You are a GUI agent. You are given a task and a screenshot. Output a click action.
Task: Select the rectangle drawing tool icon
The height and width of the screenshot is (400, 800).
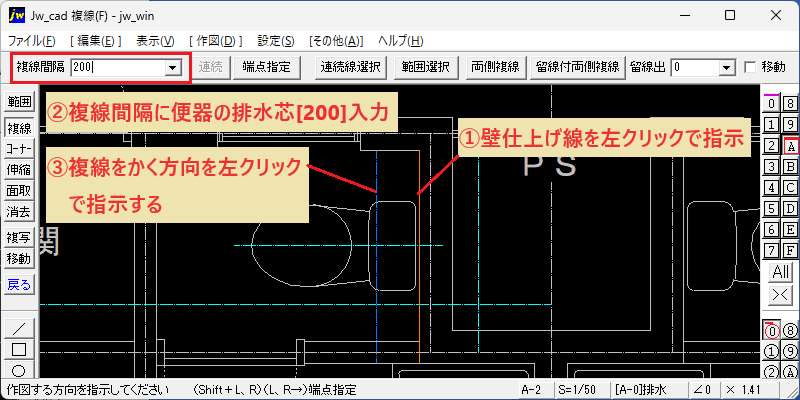tap(19, 349)
